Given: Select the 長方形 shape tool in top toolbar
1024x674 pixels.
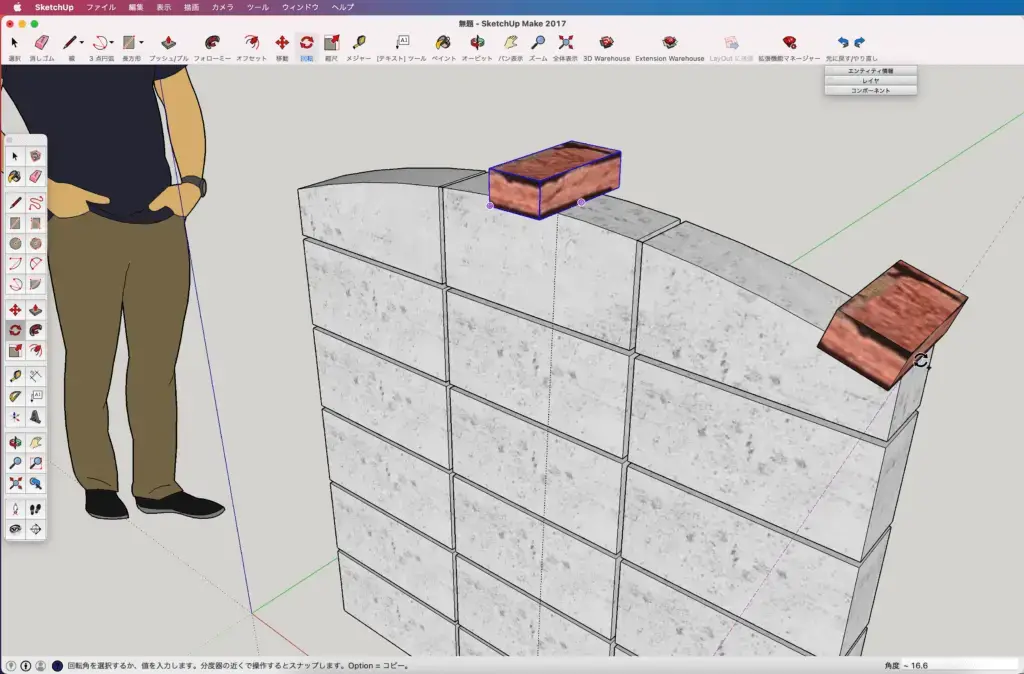Looking at the screenshot, I should 129,42.
